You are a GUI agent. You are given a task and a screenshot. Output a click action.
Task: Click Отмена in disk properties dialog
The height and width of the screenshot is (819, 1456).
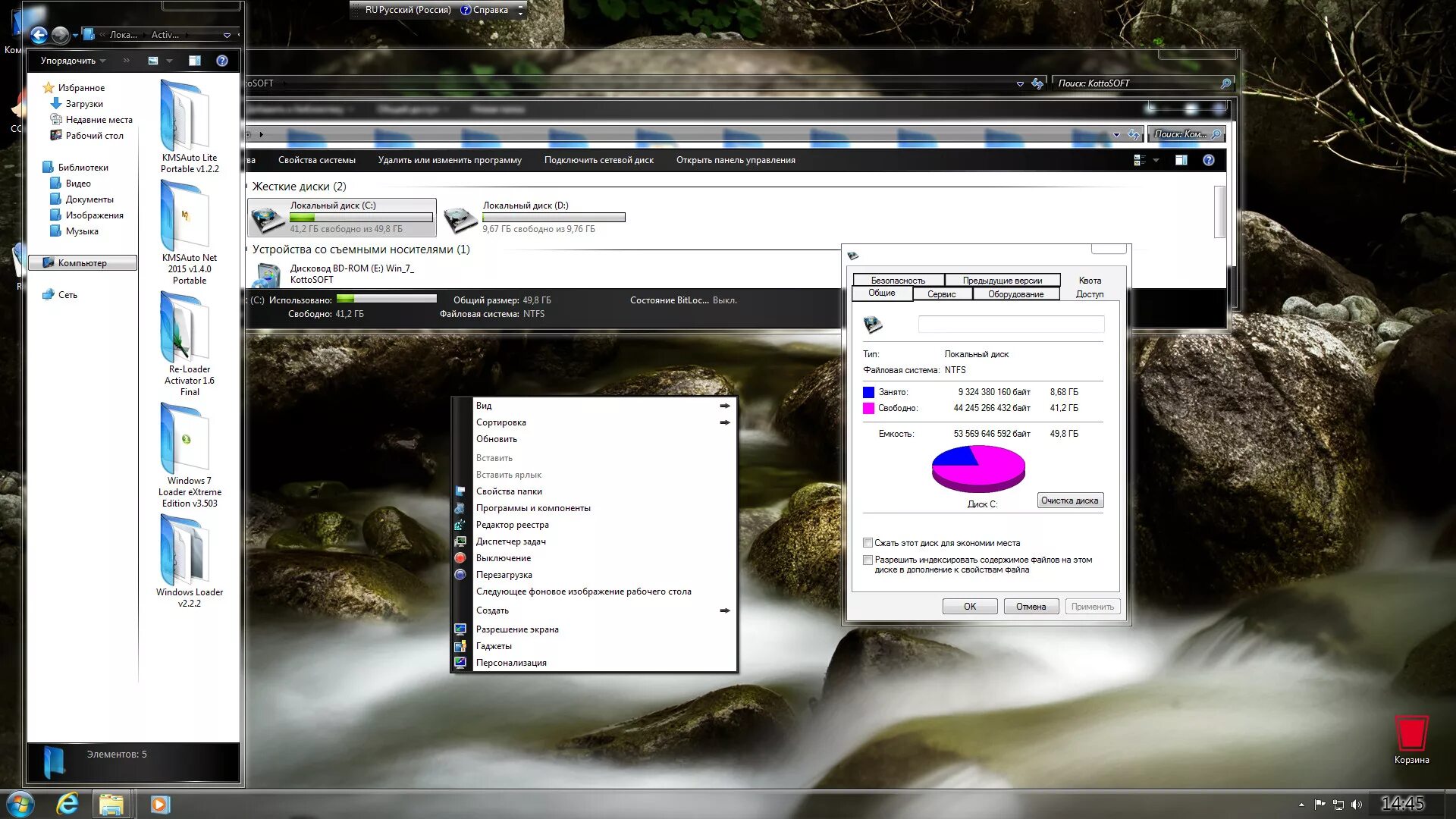1031,607
